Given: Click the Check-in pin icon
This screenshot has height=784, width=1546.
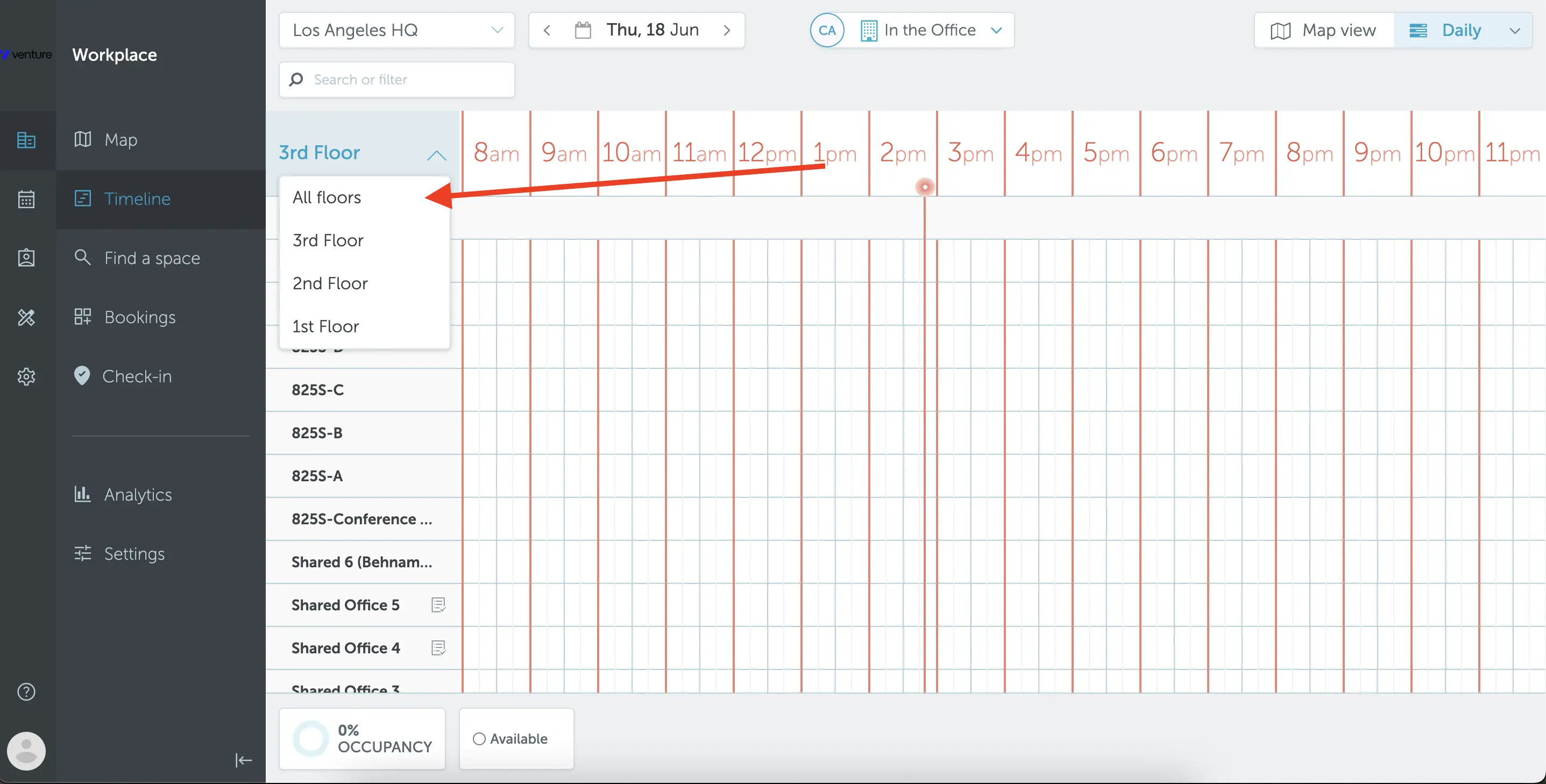Looking at the screenshot, I should point(82,375).
